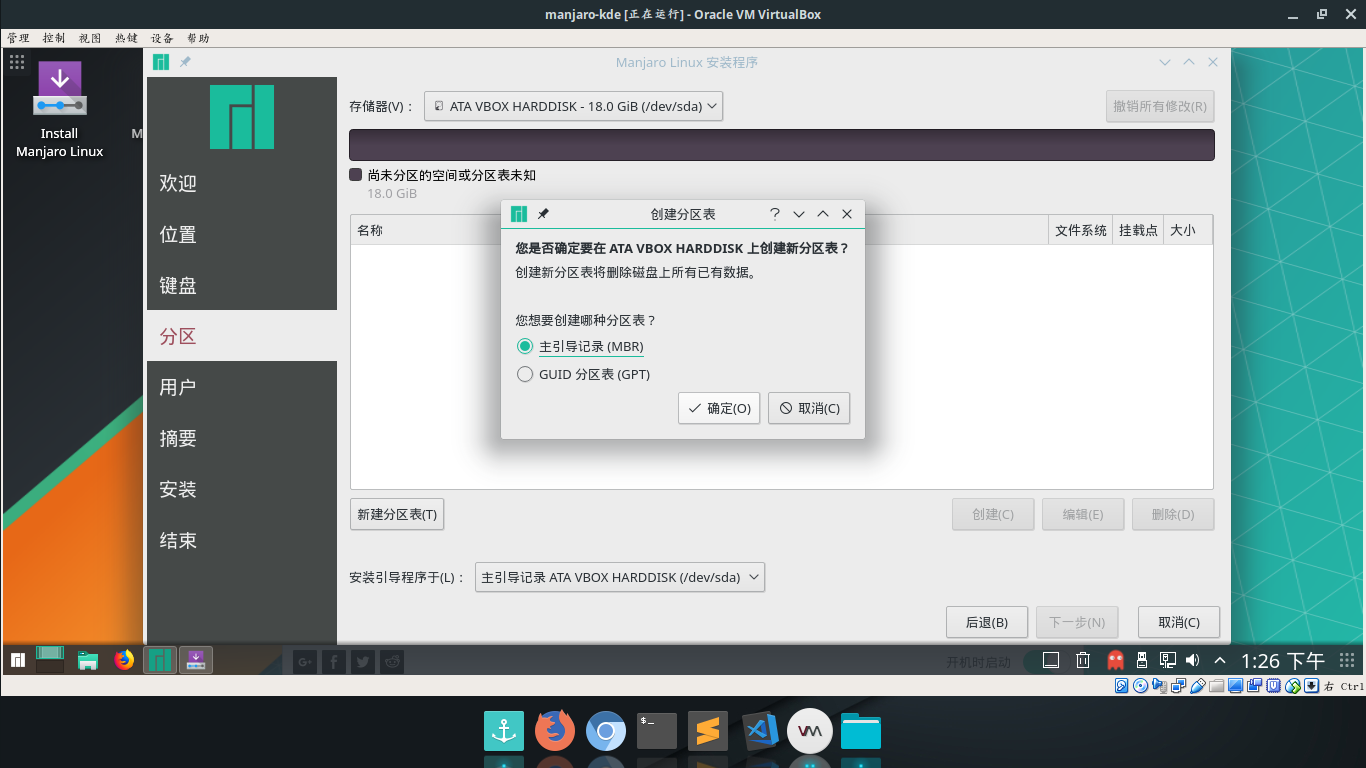Click the installer's bottom 取消(C) button
Screen dimensions: 1366x768
click(x=1179, y=622)
